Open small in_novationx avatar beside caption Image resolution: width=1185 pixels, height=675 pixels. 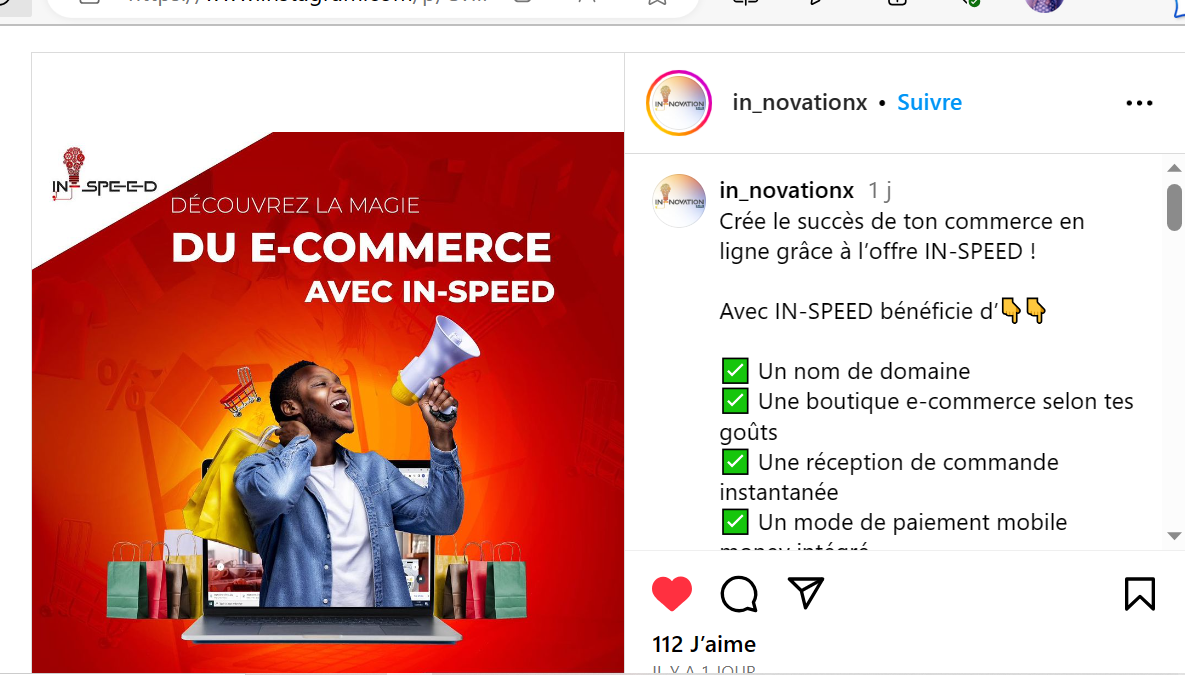679,200
